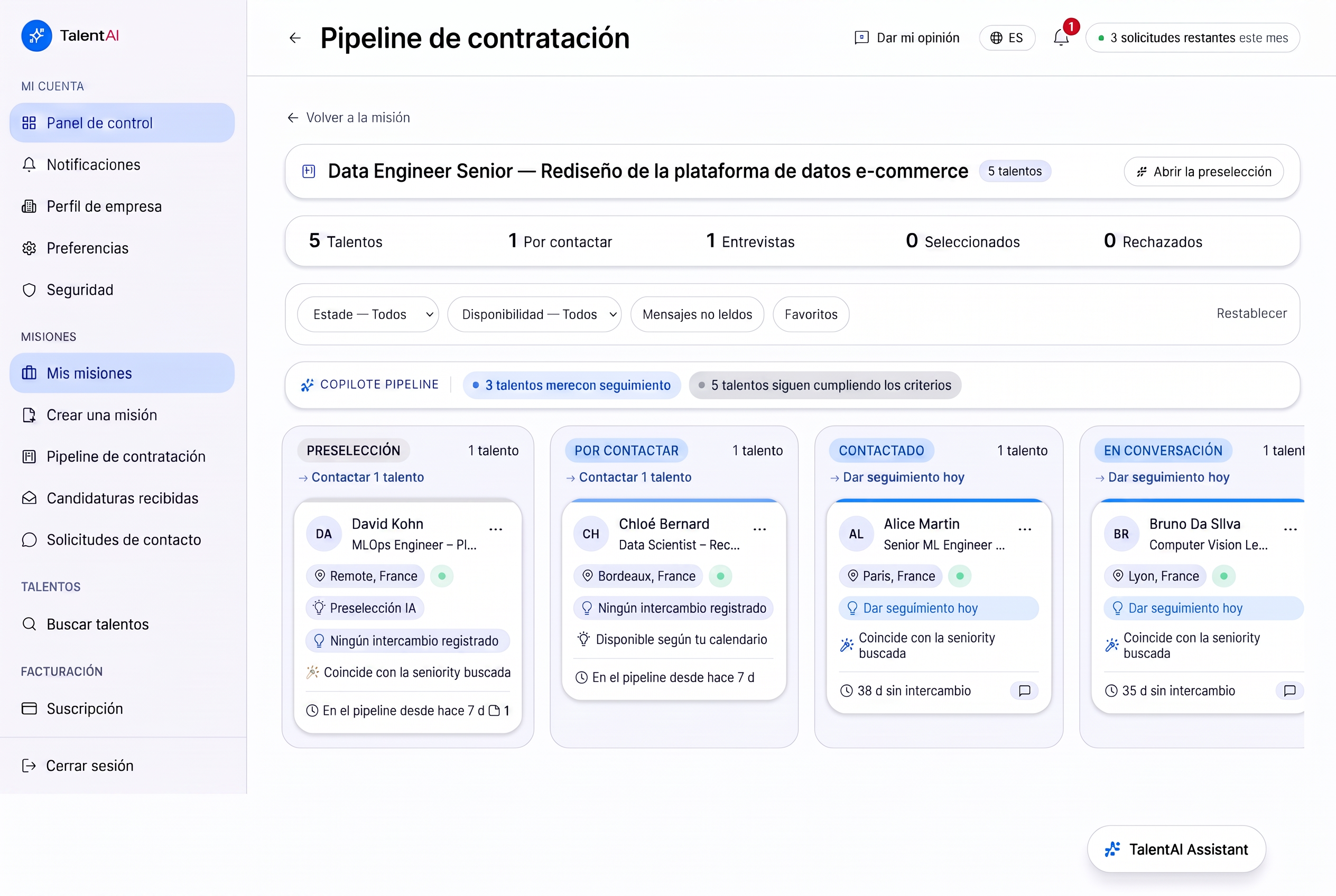
Task: Expand the Estade — Todos dropdown
Action: coord(368,314)
